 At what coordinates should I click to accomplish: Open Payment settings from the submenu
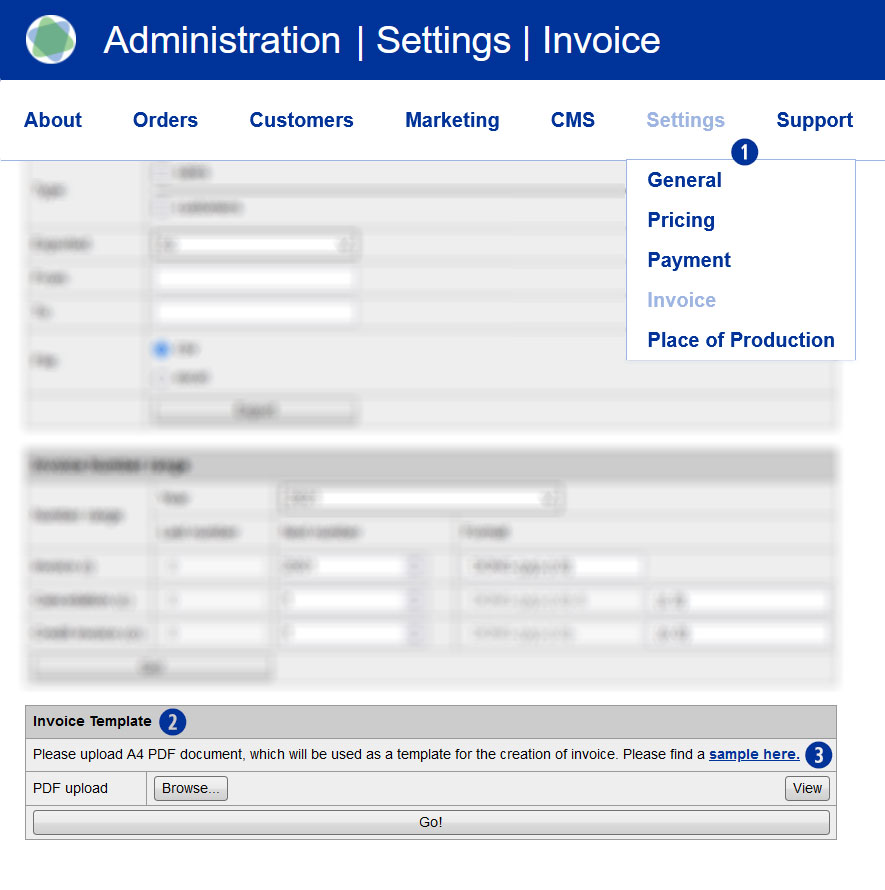689,260
